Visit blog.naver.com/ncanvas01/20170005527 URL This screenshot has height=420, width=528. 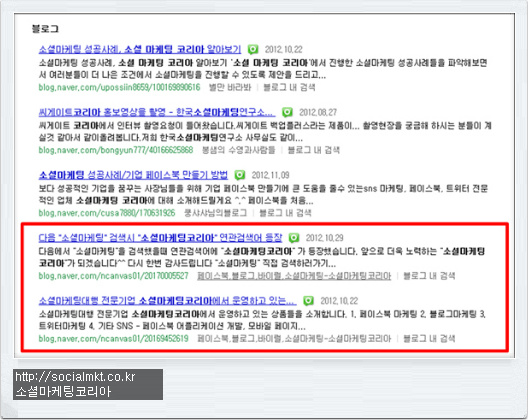[x=113, y=276]
